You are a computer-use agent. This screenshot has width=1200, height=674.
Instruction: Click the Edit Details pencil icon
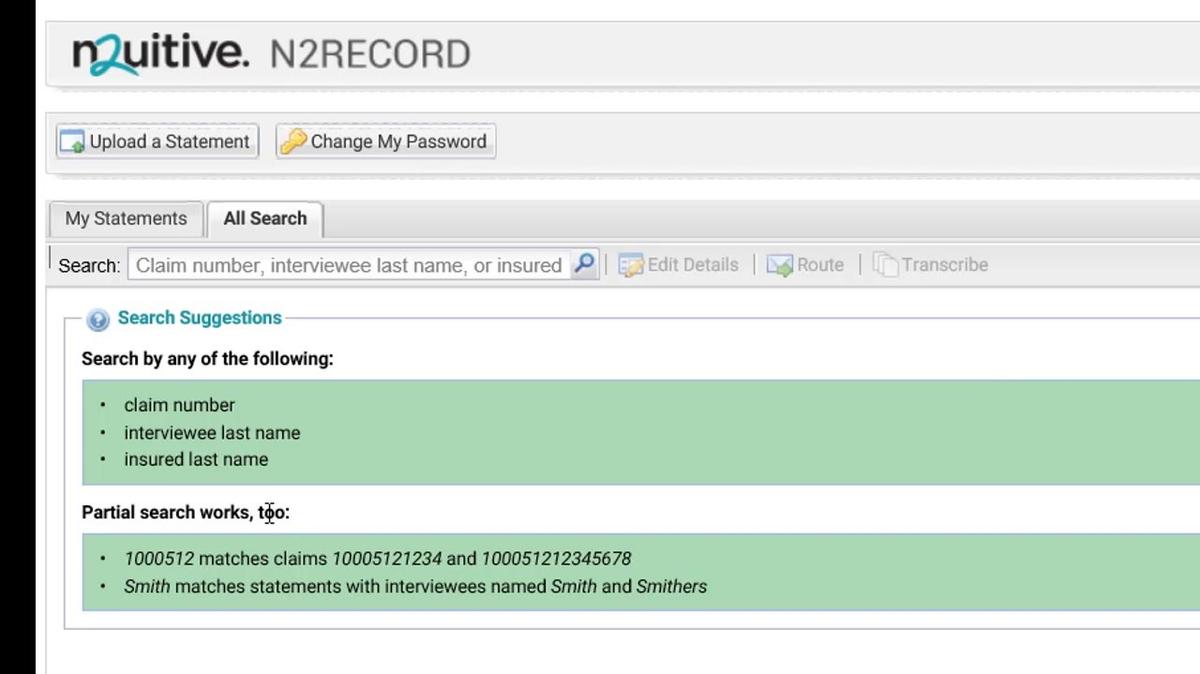tap(630, 265)
